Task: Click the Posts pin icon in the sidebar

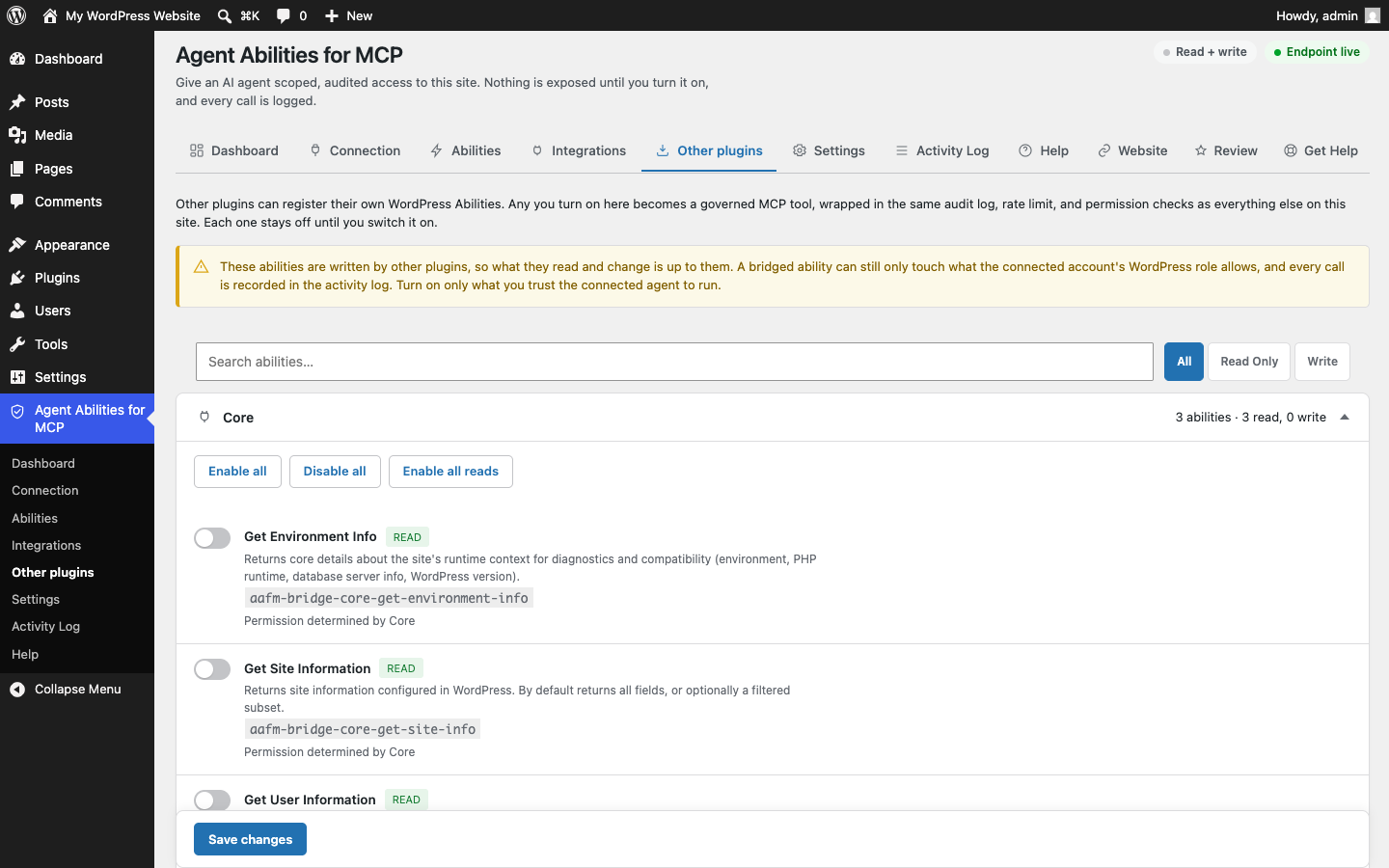Action: pos(17,102)
